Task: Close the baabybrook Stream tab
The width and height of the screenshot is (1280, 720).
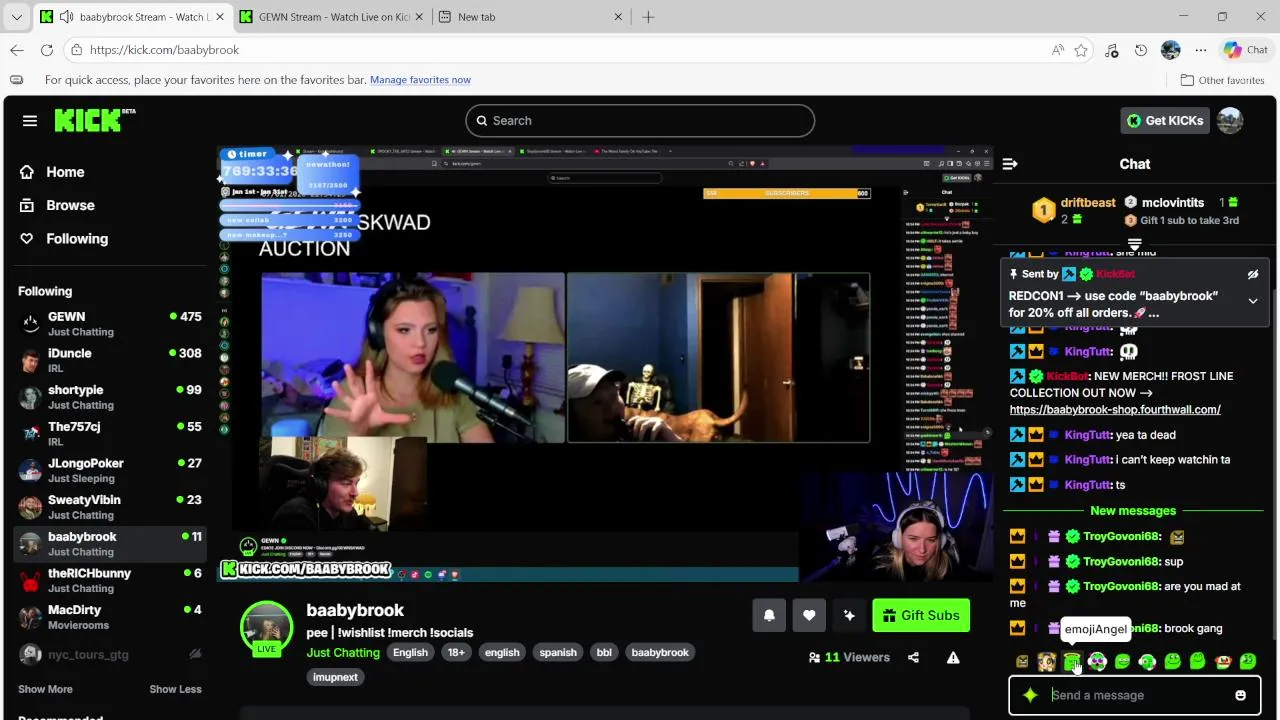Action: click(220, 17)
